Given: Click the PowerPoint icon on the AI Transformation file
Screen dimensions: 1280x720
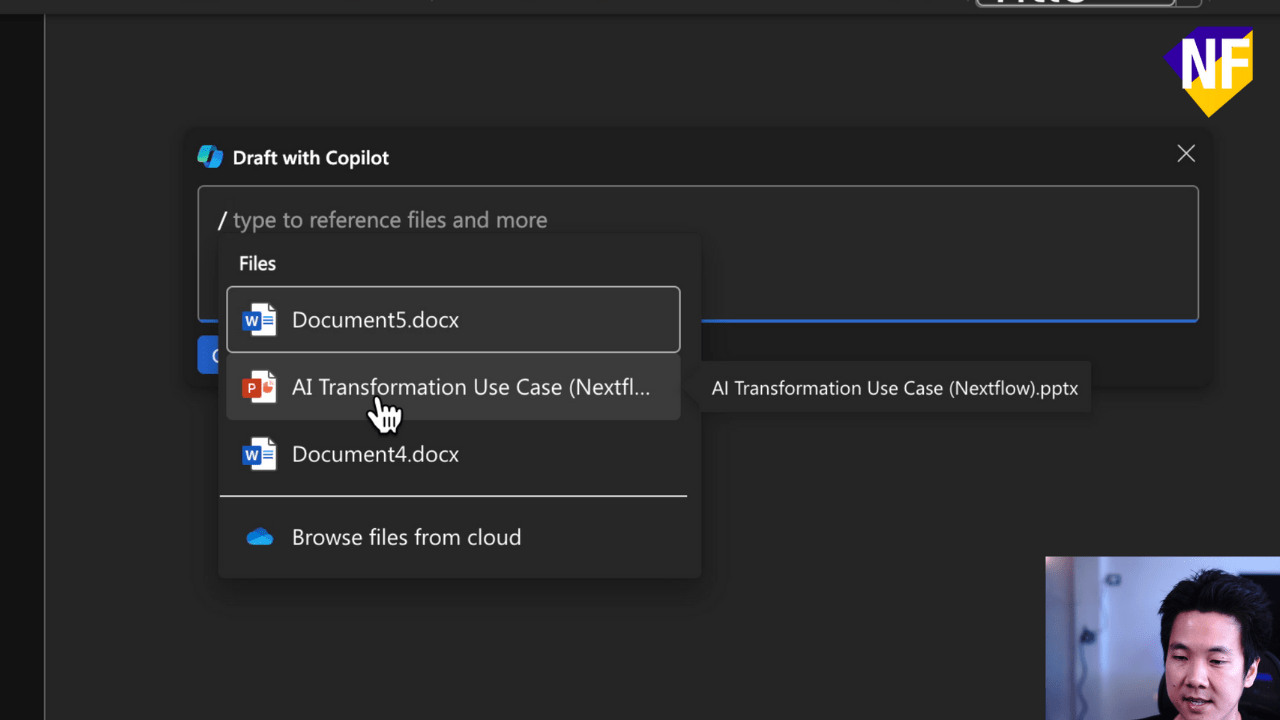Looking at the screenshot, I should click(x=259, y=387).
